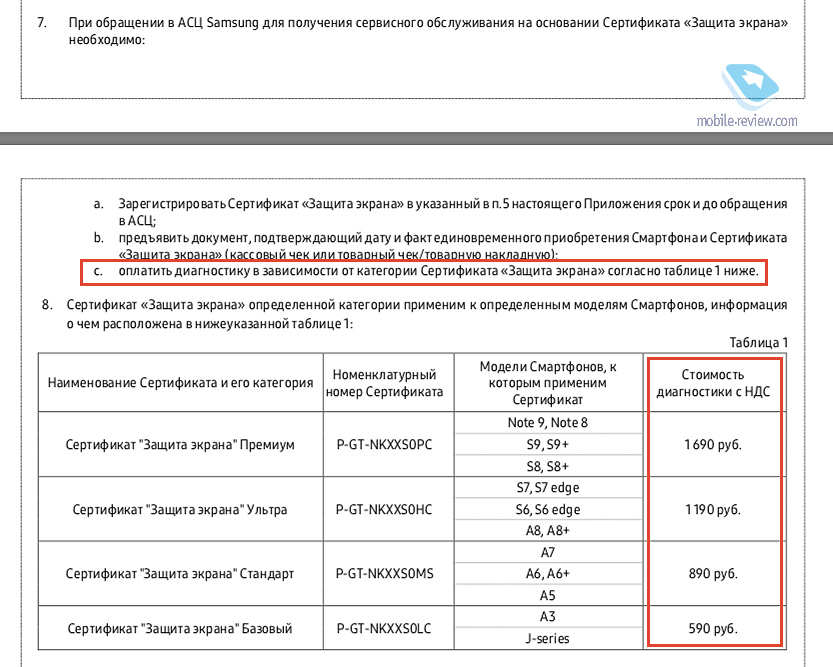Click the "S7, S7 edge" models cell
This screenshot has width=833, height=667.
click(x=548, y=488)
